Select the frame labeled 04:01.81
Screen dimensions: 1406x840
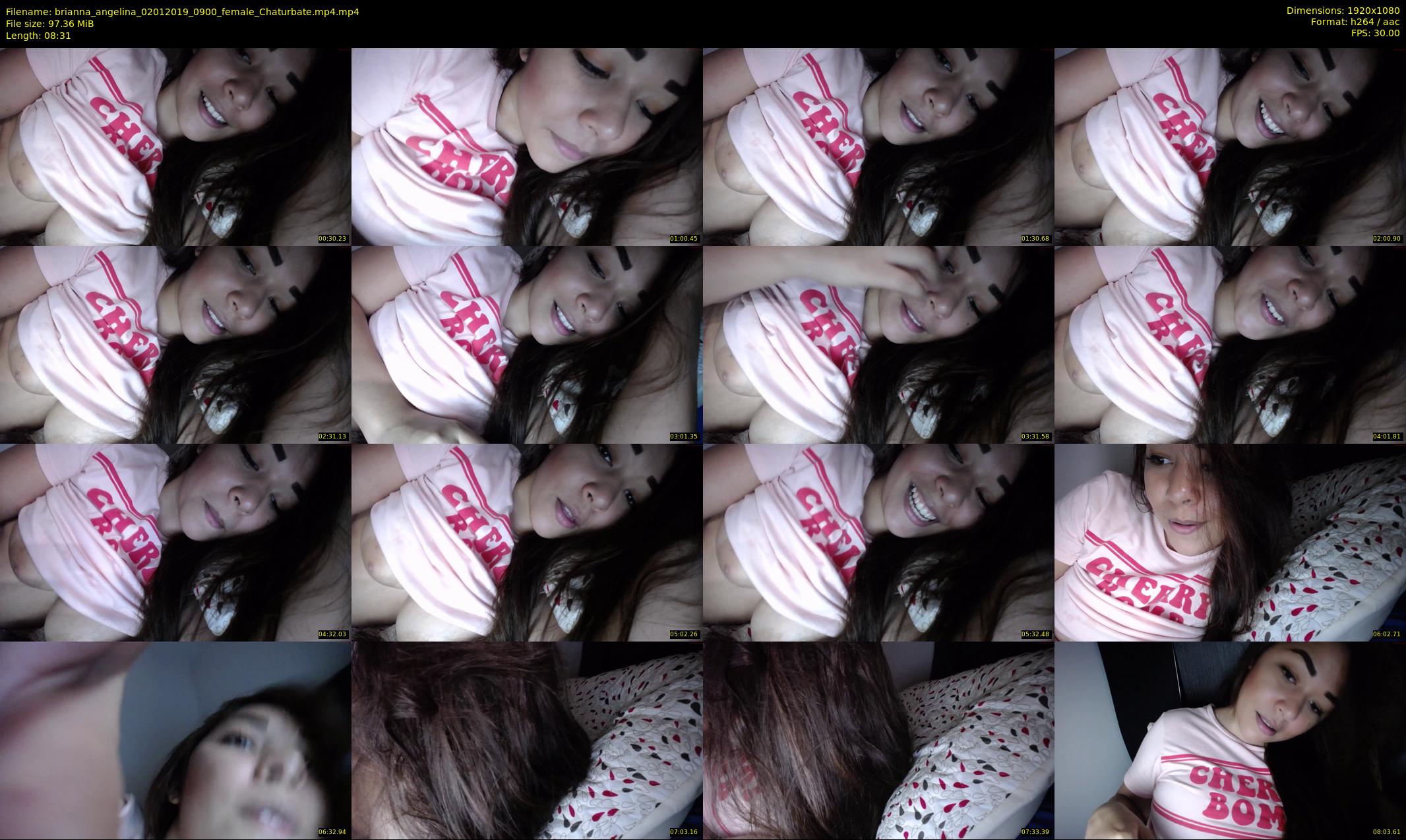1230,344
